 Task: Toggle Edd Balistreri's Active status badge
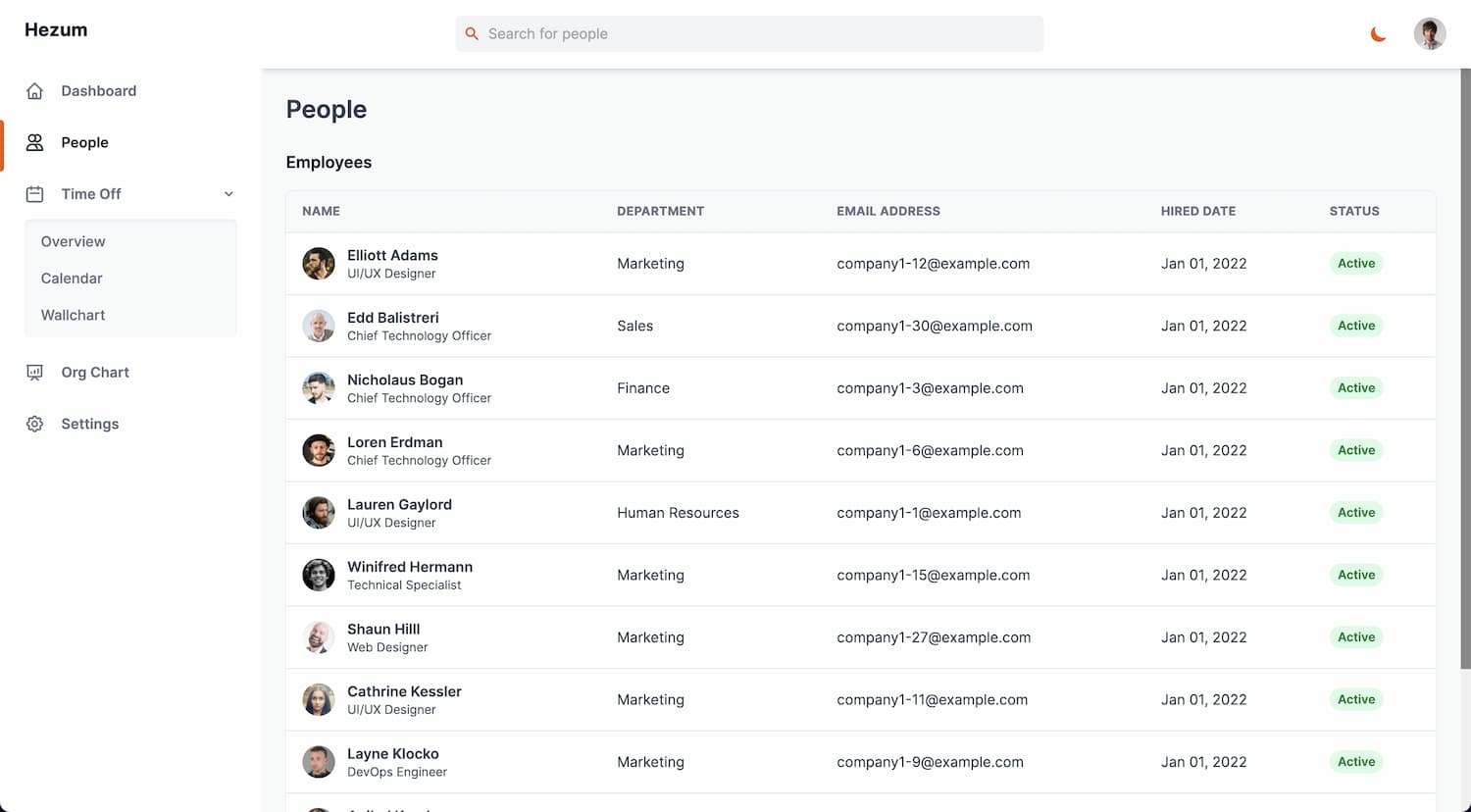pyautogui.click(x=1356, y=326)
